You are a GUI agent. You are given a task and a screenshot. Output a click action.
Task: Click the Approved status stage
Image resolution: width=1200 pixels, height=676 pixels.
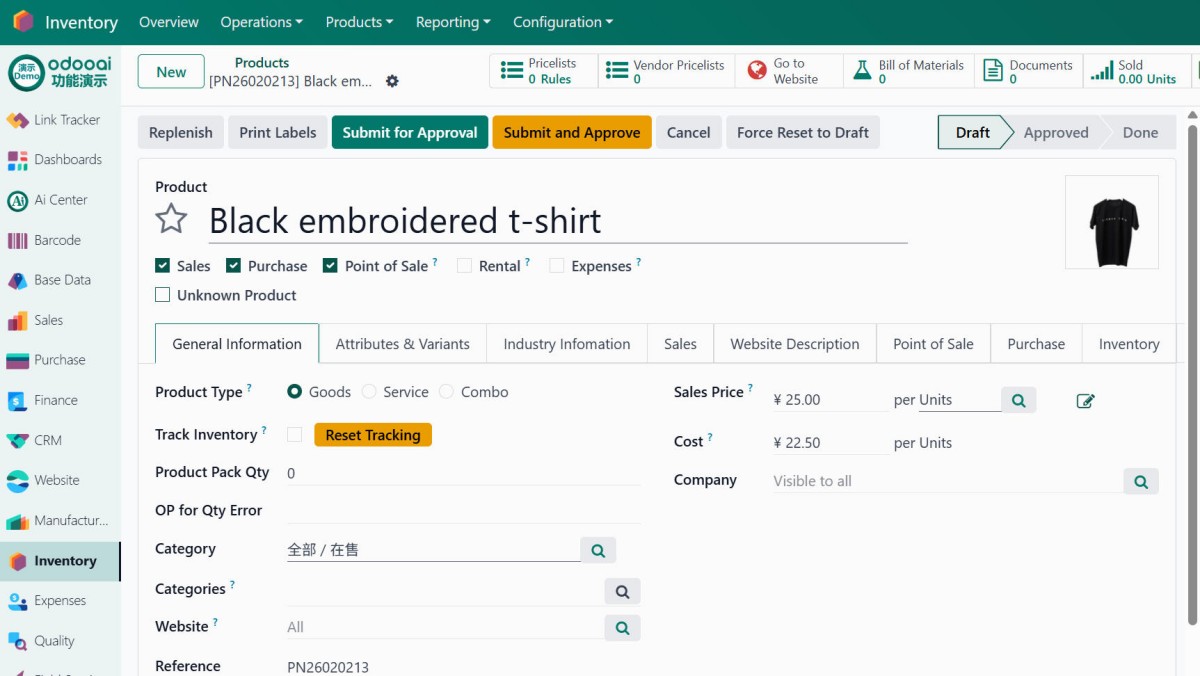coord(1056,132)
